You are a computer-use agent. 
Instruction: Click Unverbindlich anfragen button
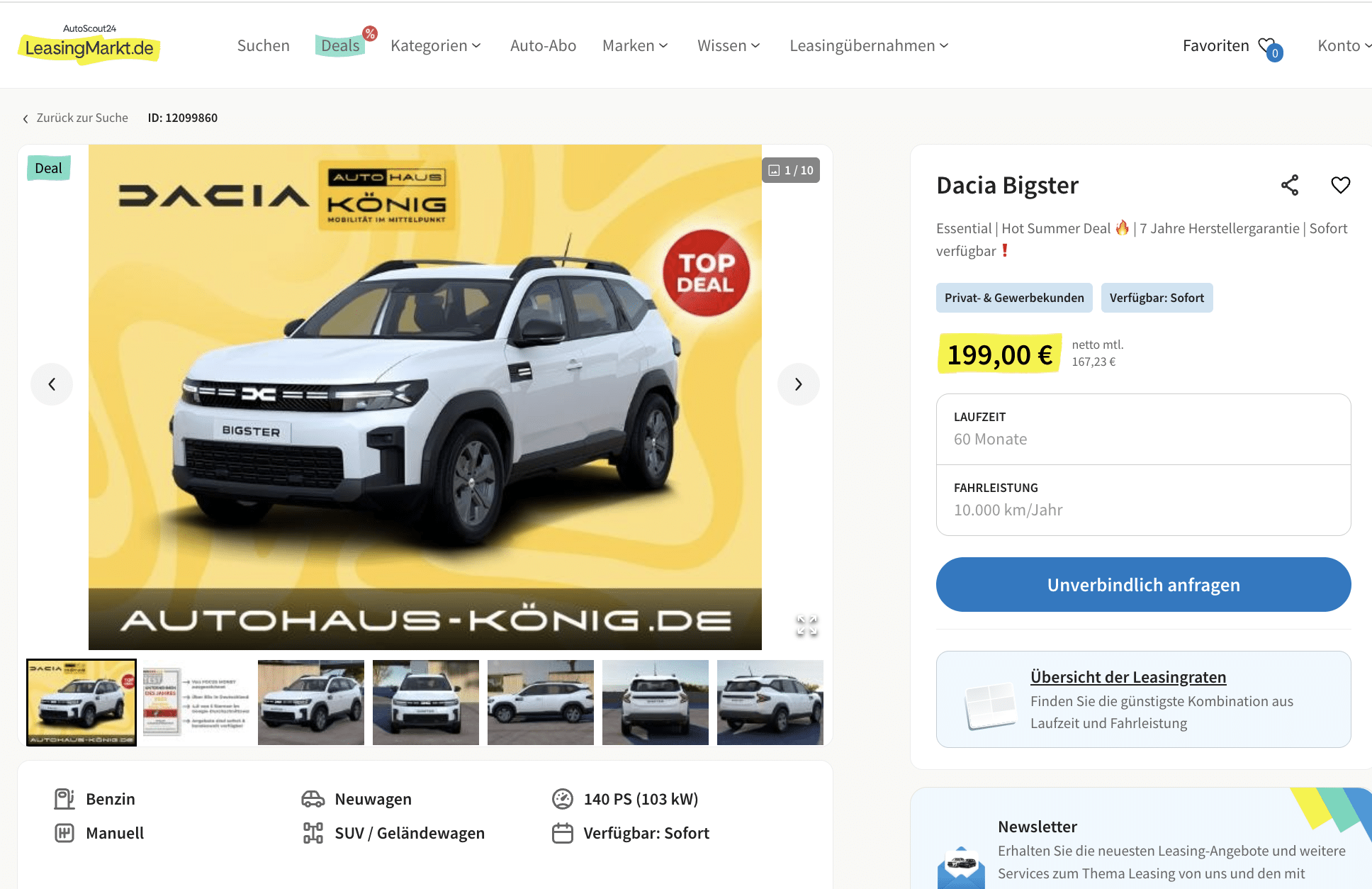(x=1143, y=584)
